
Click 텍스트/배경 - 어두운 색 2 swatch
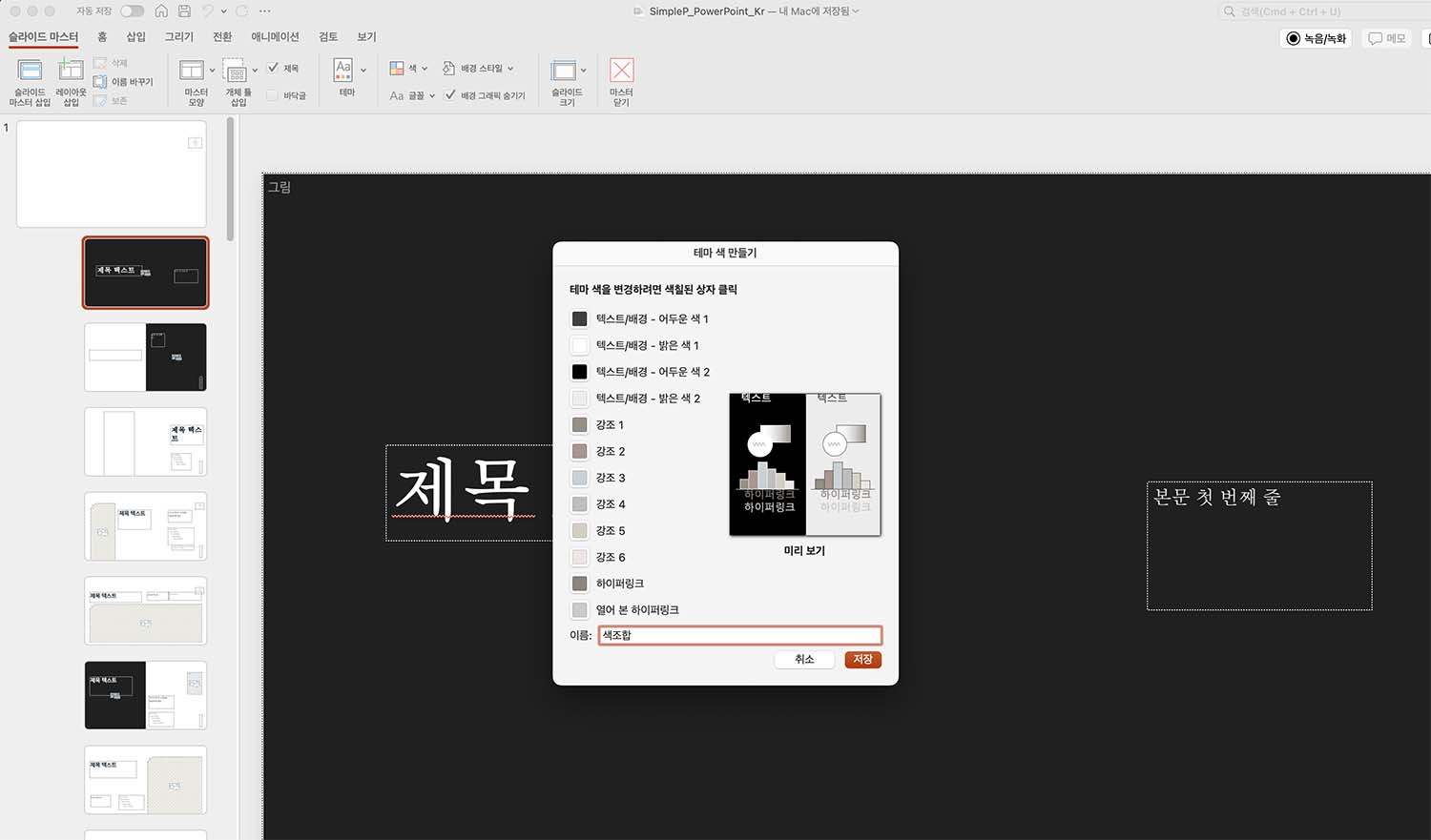pos(579,372)
